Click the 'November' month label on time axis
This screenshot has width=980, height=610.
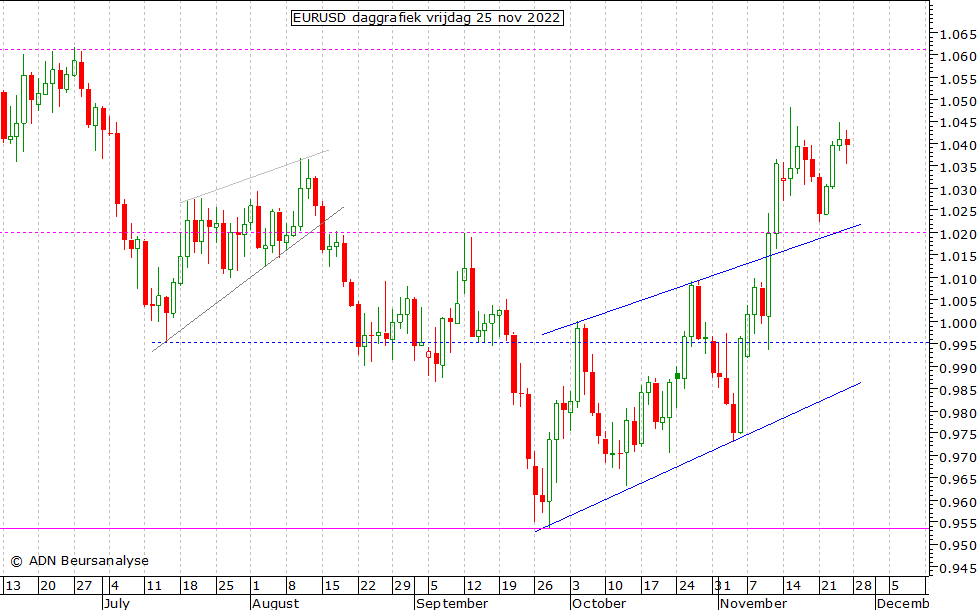[754, 603]
